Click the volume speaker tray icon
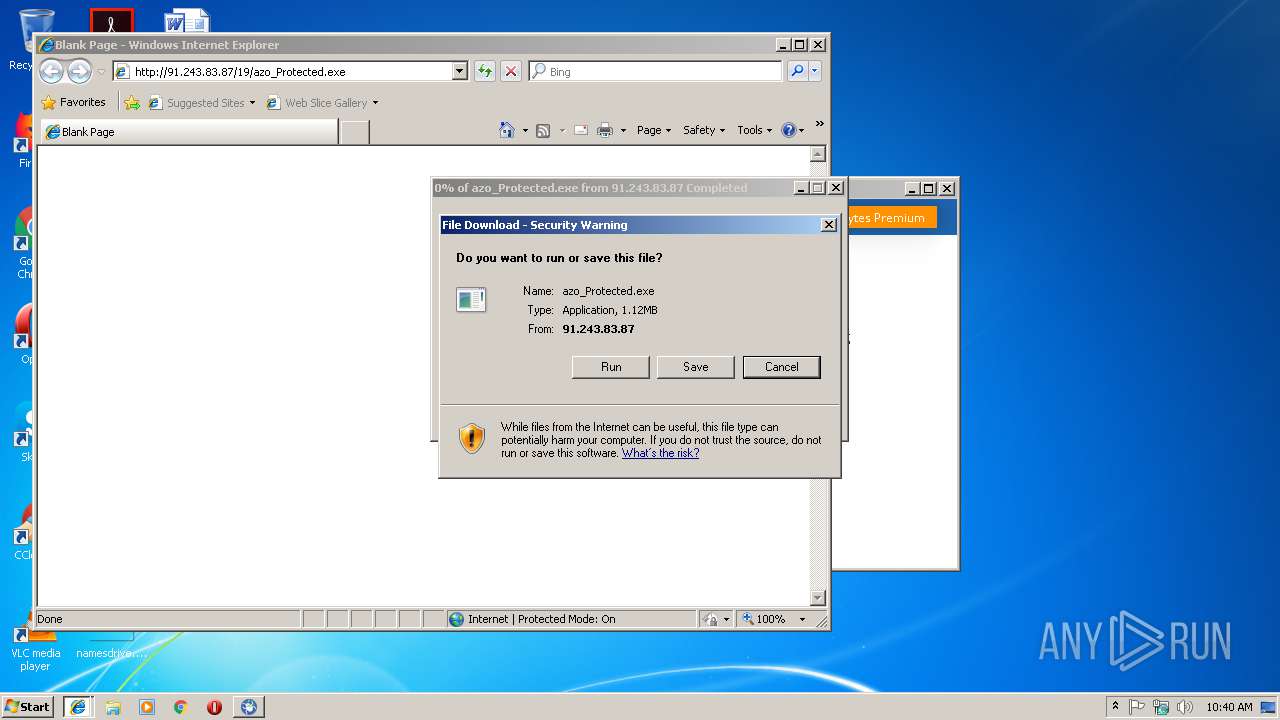 pyautogui.click(x=1185, y=706)
